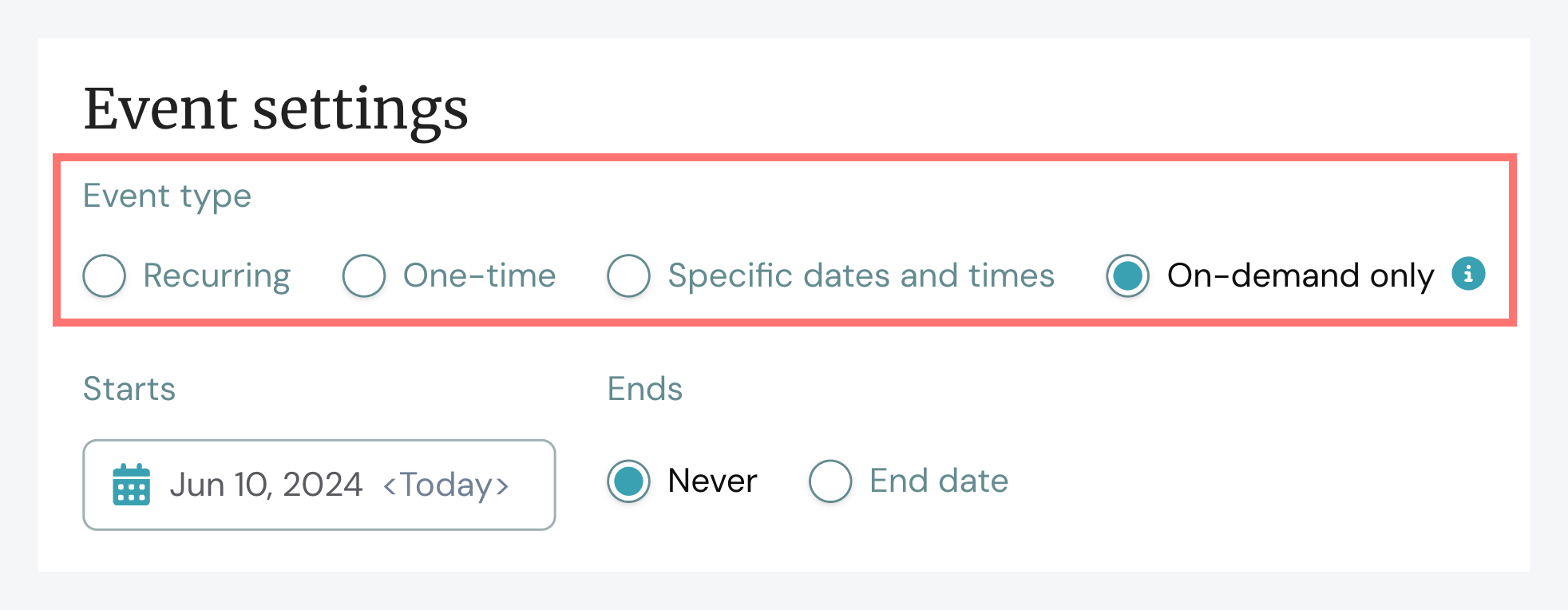
Task: Pick the On-demand only event type
Action: [x=1127, y=275]
